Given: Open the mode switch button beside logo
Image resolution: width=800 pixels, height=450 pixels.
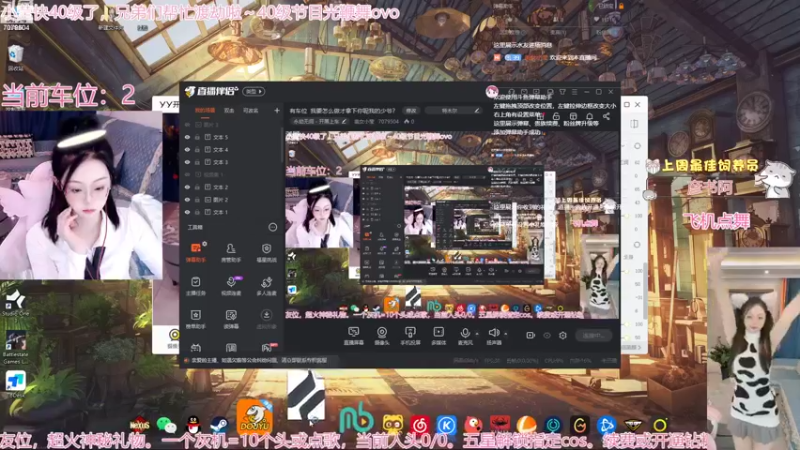Looking at the screenshot, I should click(254, 92).
